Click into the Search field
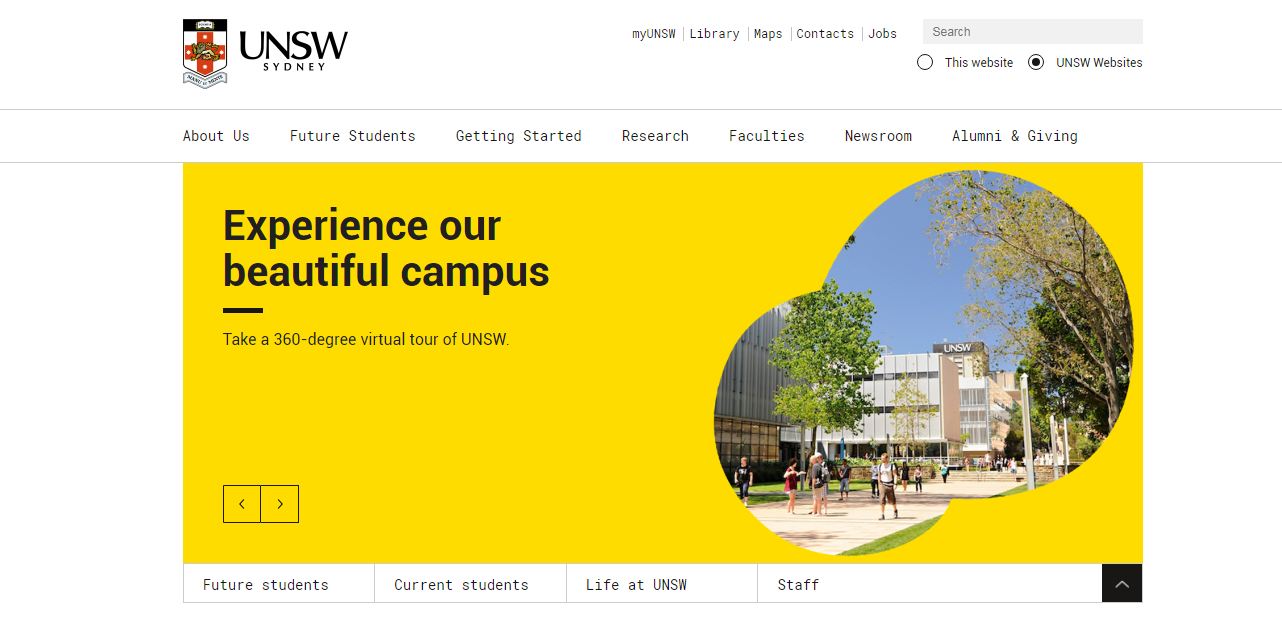 [x=1033, y=32]
